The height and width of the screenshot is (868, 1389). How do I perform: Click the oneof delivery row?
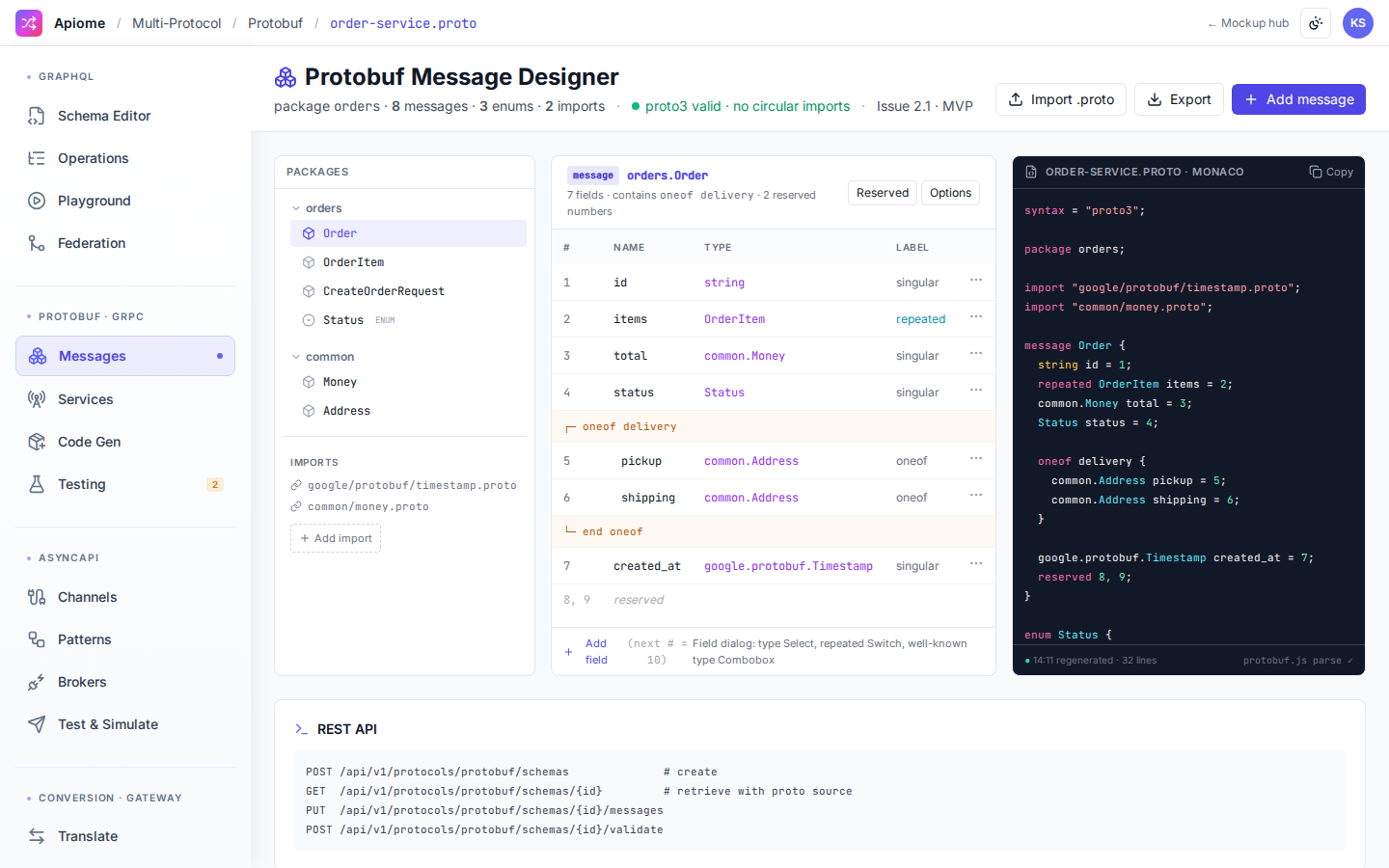[774, 426]
